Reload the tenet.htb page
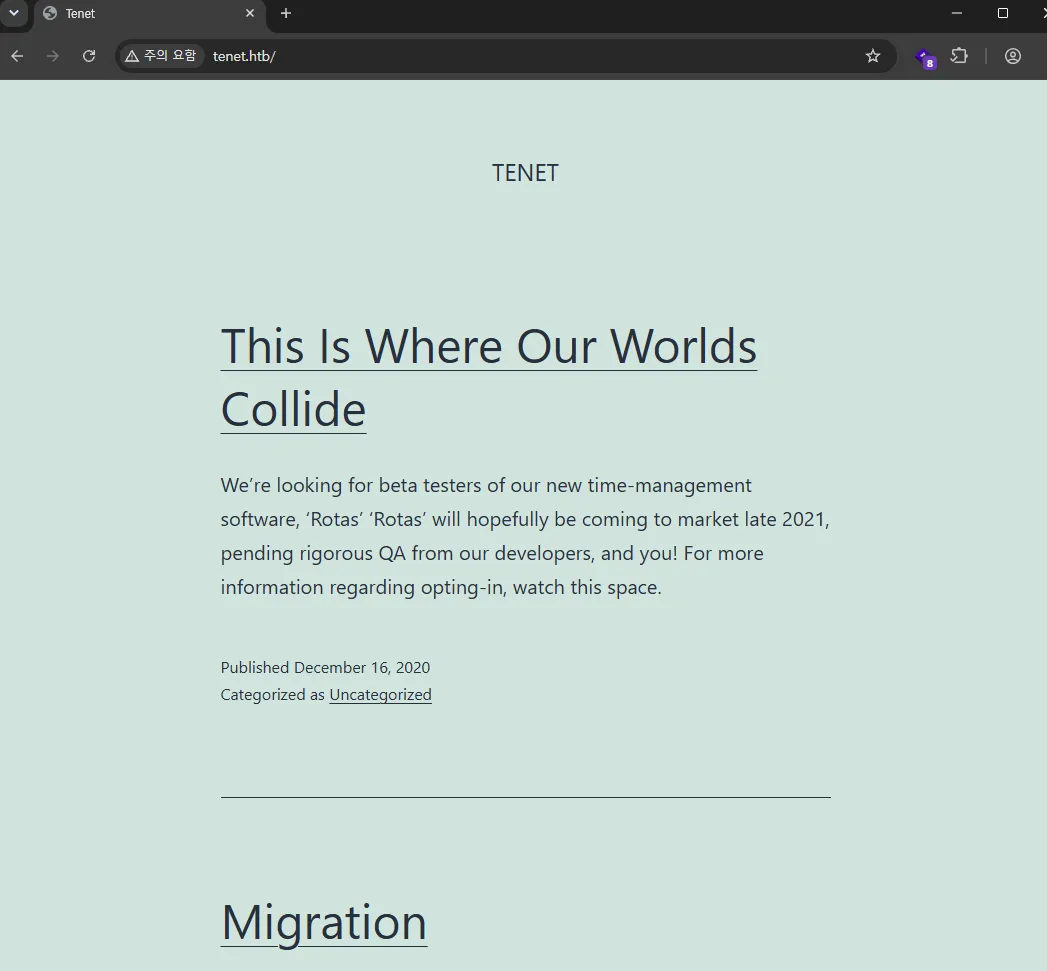Screen dimensions: 1047x971 click(89, 56)
